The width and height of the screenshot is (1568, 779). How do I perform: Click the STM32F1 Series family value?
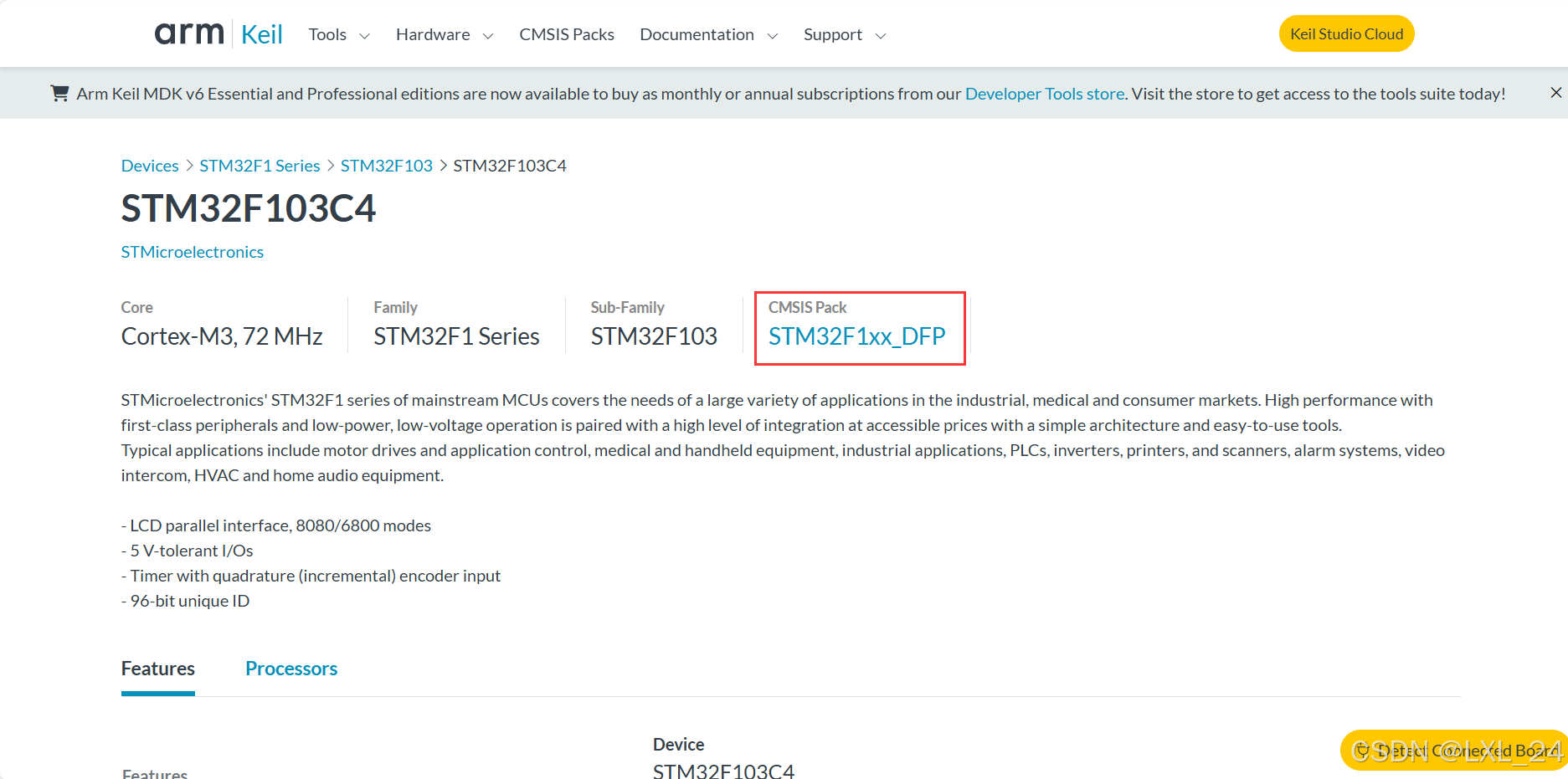tap(456, 336)
